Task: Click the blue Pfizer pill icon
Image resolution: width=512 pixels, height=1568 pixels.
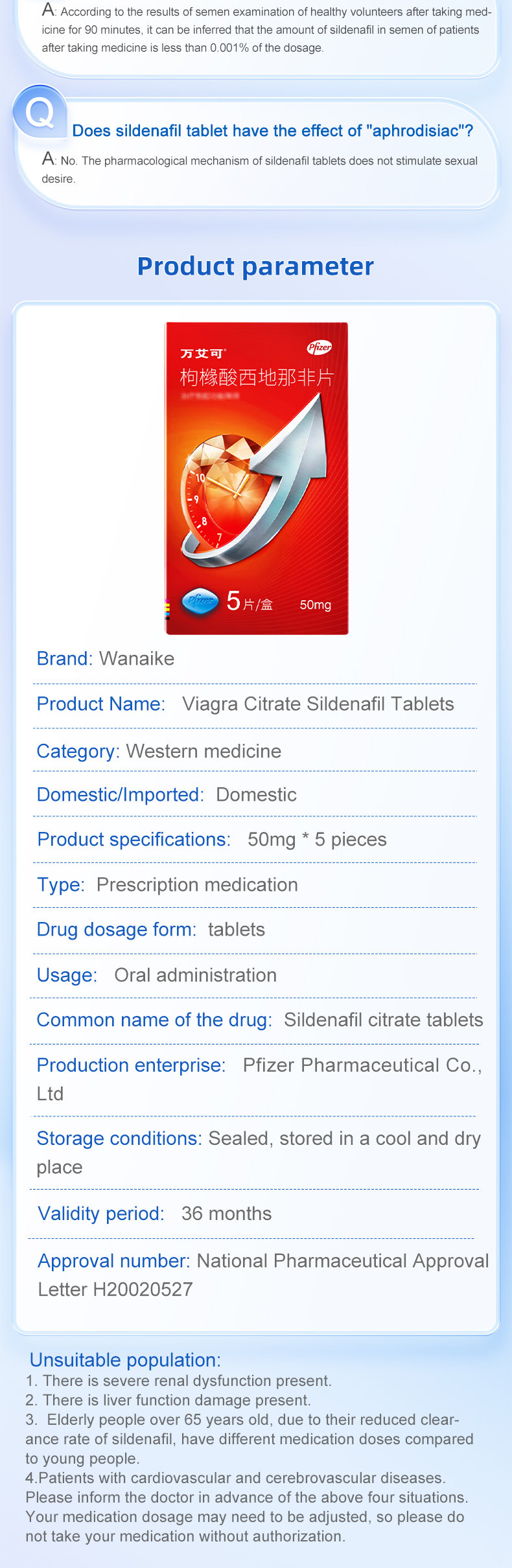Action: [200, 601]
